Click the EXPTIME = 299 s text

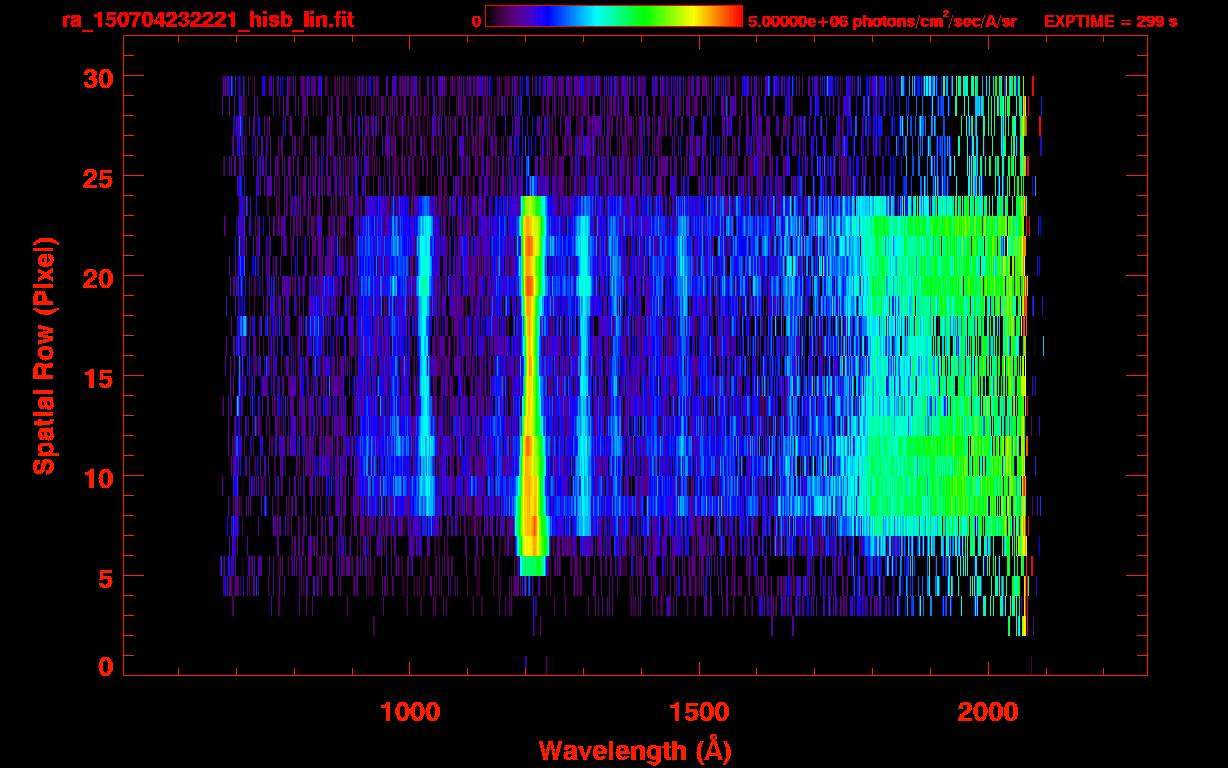click(x=1110, y=21)
